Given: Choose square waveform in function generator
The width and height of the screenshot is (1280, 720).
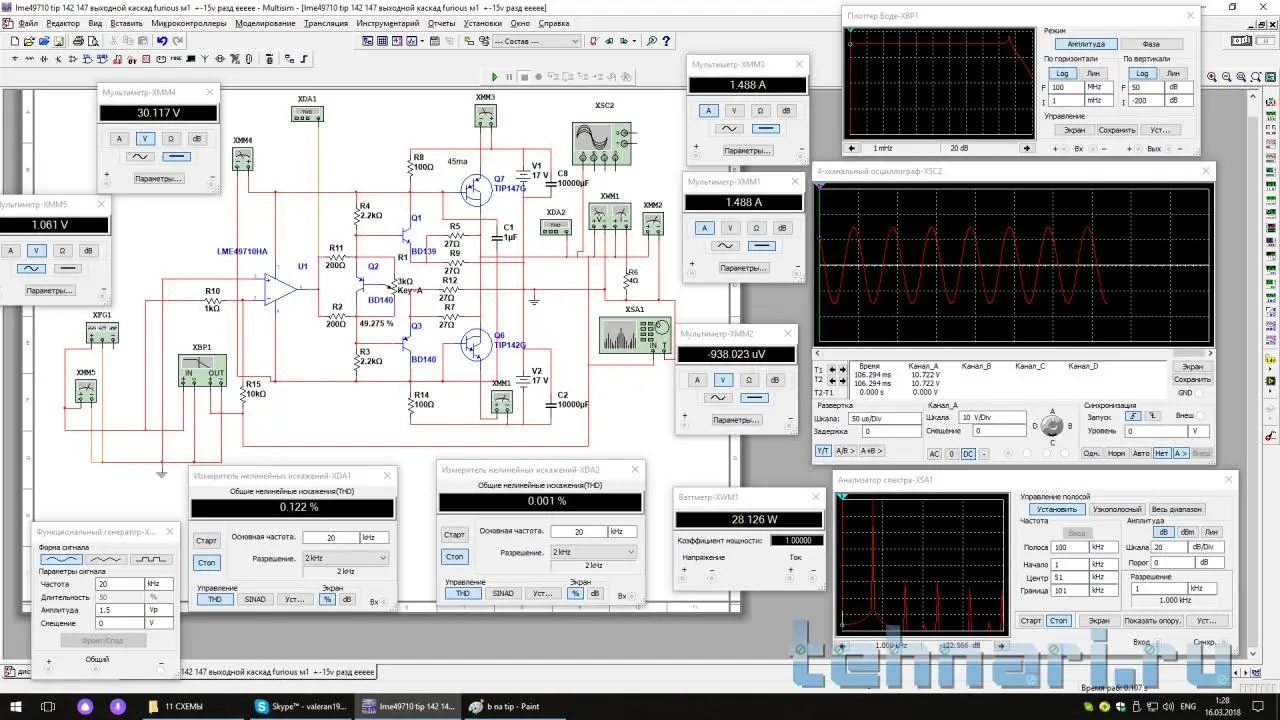Looking at the screenshot, I should pos(151,560).
